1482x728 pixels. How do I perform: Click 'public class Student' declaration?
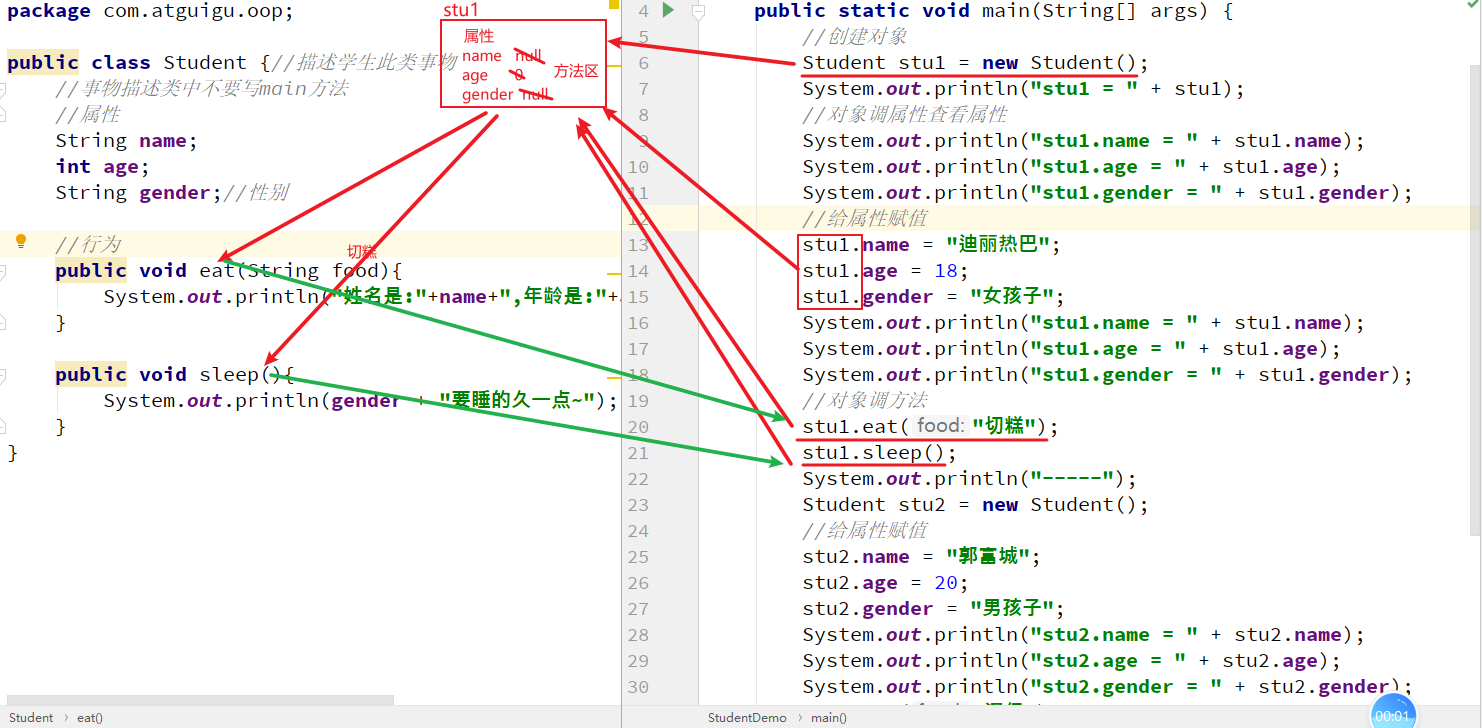click(x=127, y=62)
